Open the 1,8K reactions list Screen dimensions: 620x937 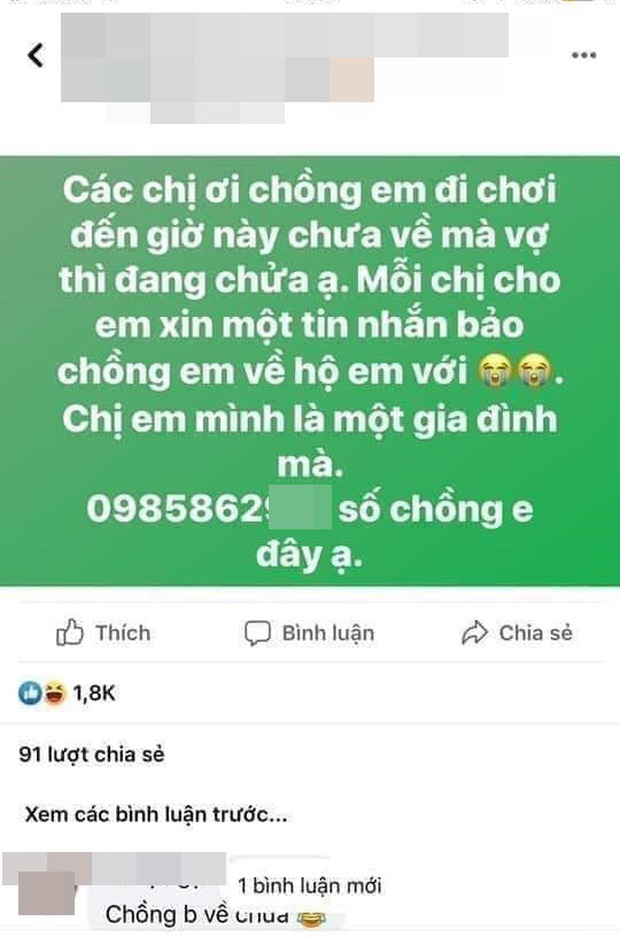click(x=94, y=693)
